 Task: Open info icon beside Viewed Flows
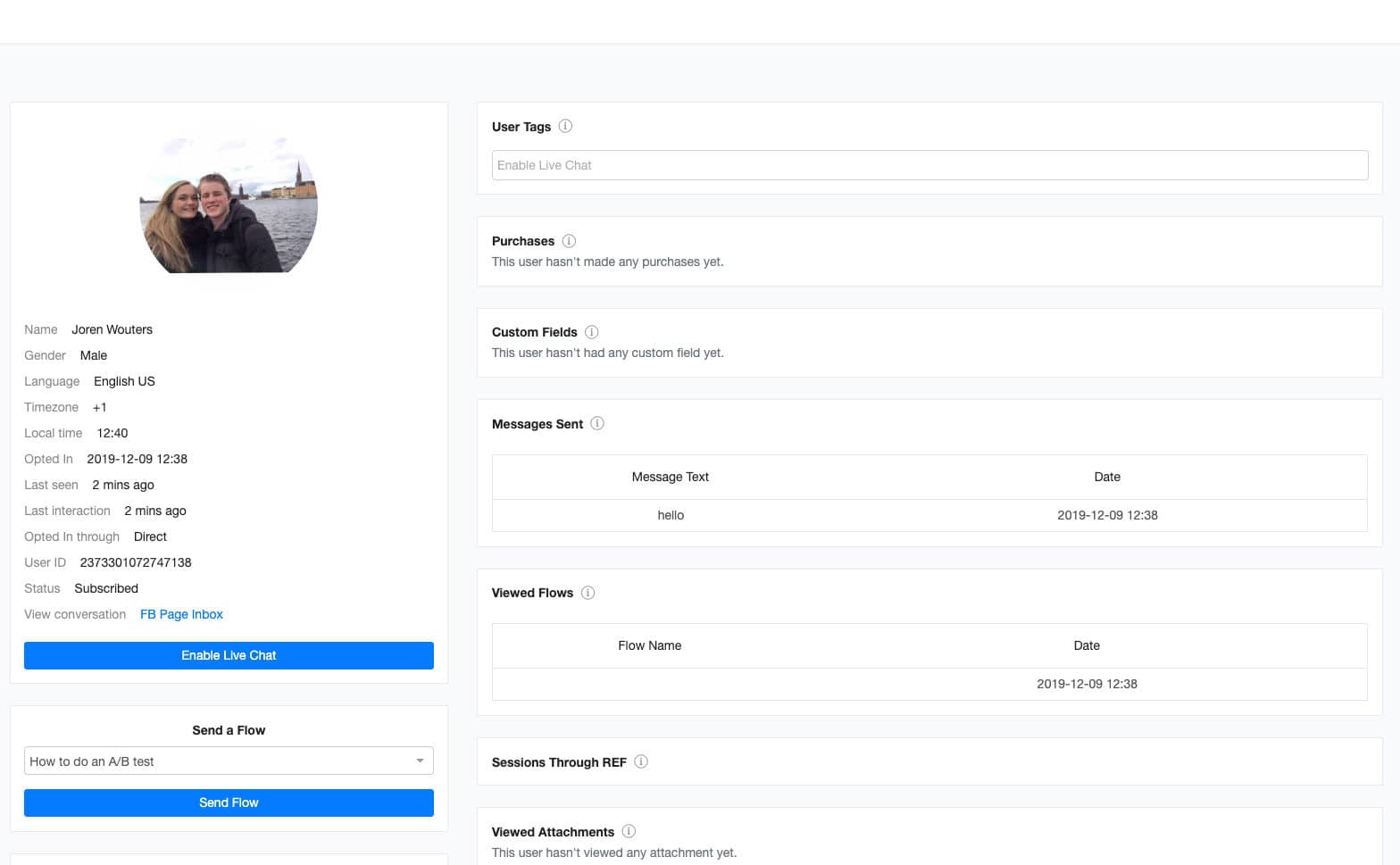(x=587, y=593)
